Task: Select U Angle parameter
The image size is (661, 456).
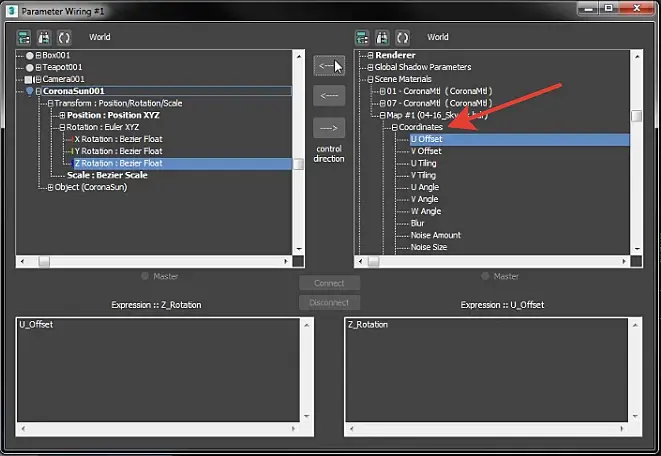Action: 425,187
